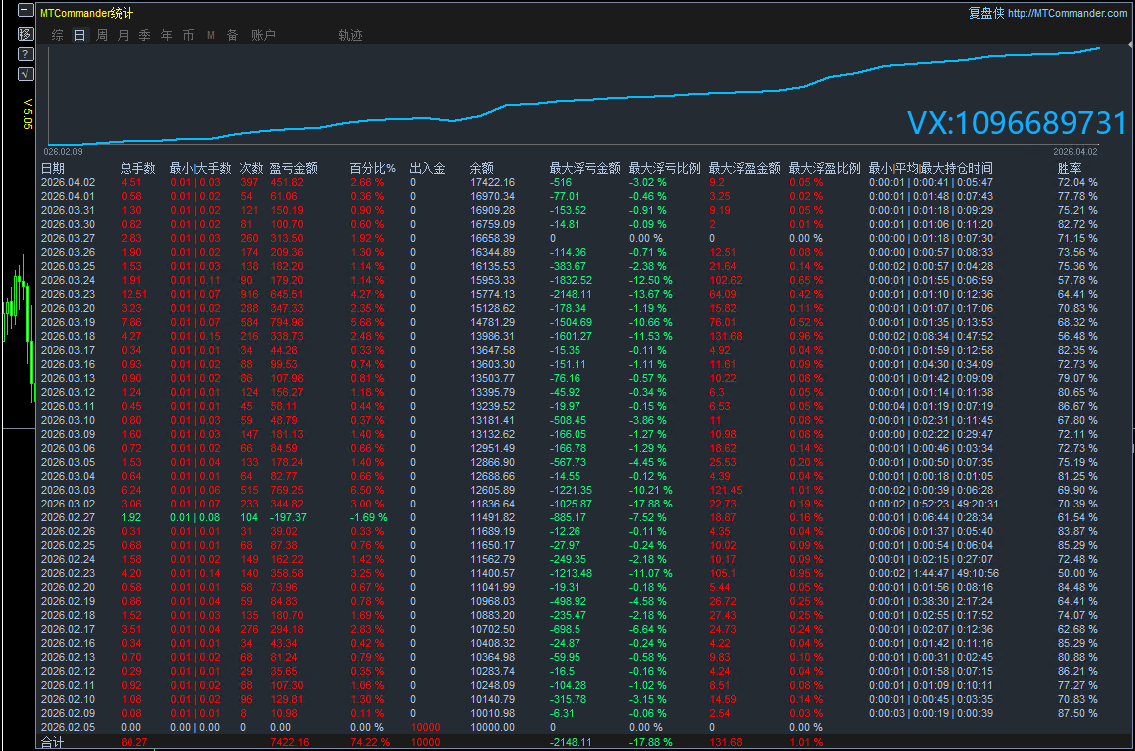Screen dimensions: 1135x751
Task: Switch to the 账户 account tab
Action: (263, 35)
